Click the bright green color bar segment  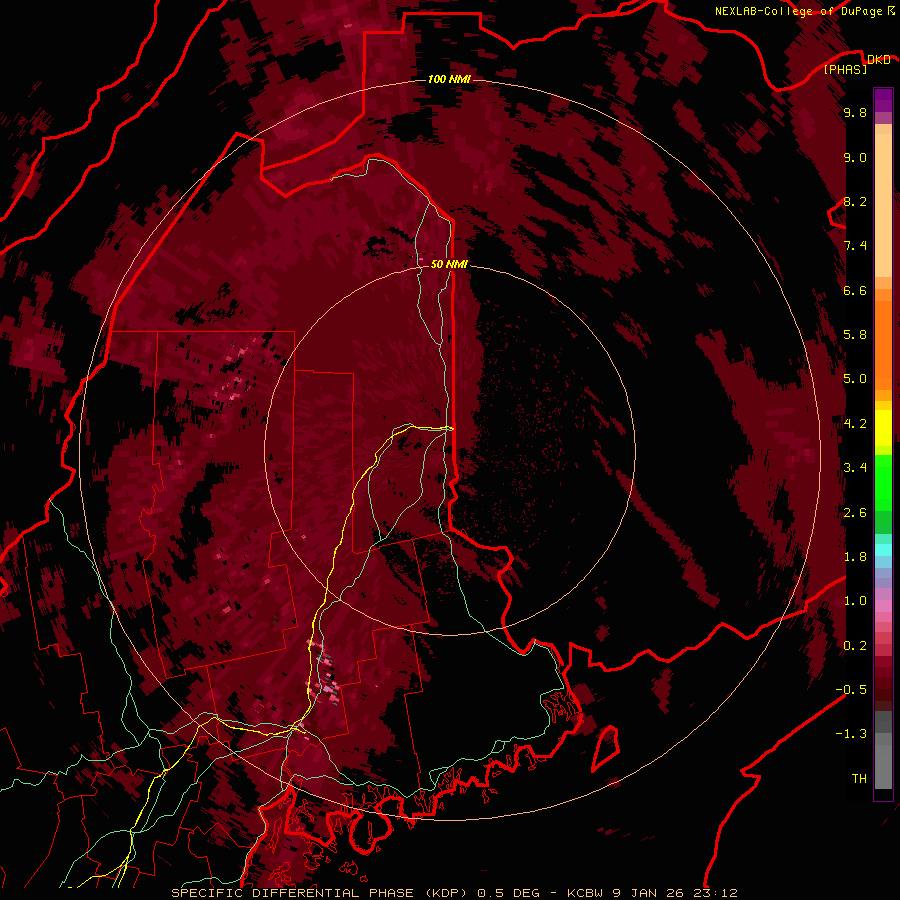(883, 484)
